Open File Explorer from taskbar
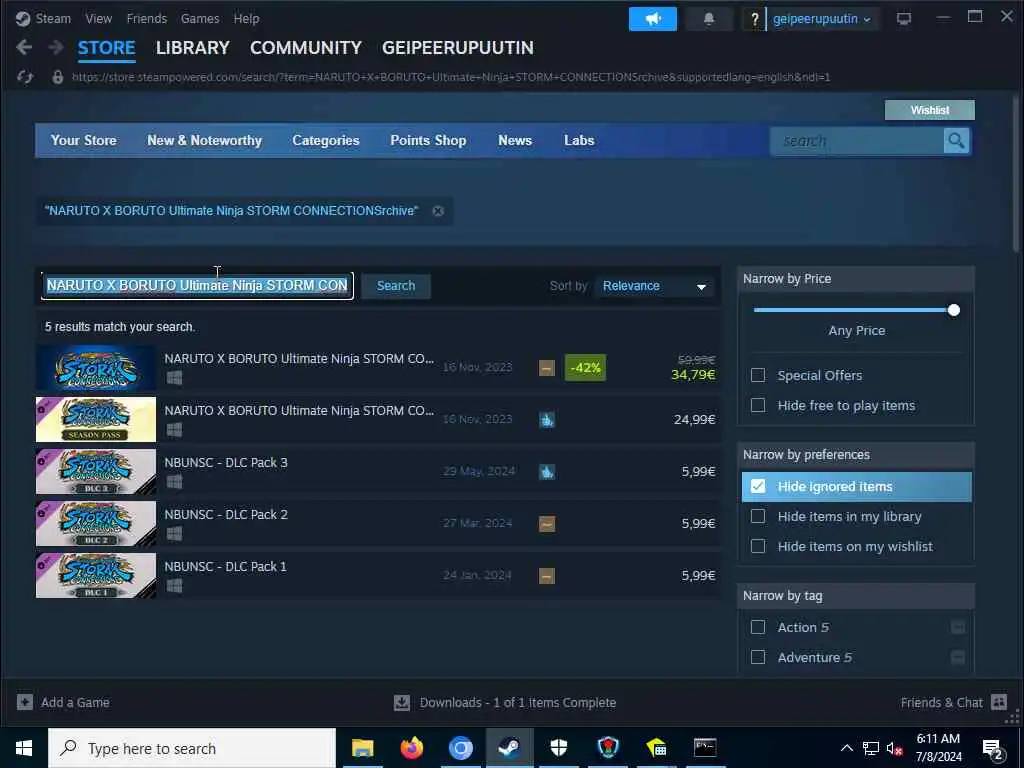 coord(362,748)
